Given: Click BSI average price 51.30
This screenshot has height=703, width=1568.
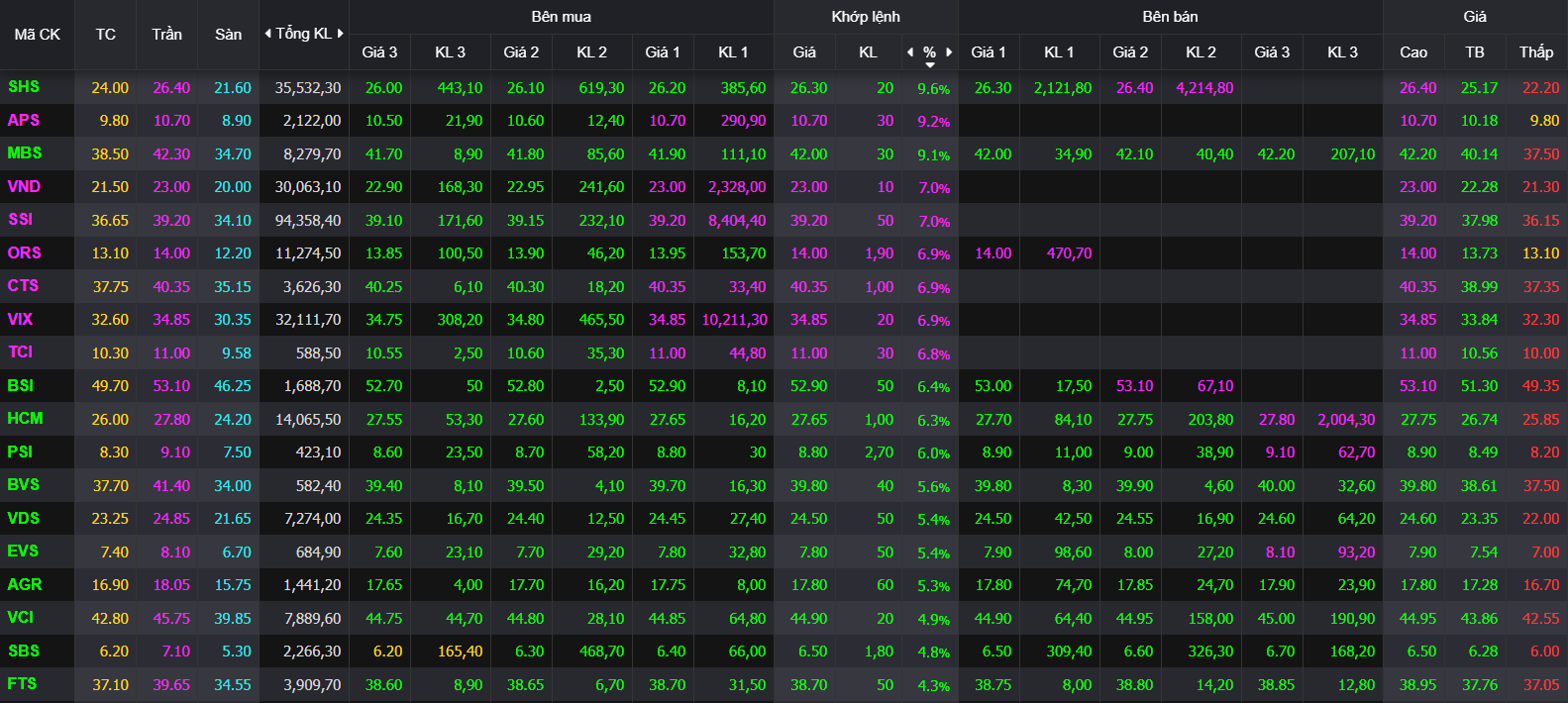Looking at the screenshot, I should (x=1480, y=386).
